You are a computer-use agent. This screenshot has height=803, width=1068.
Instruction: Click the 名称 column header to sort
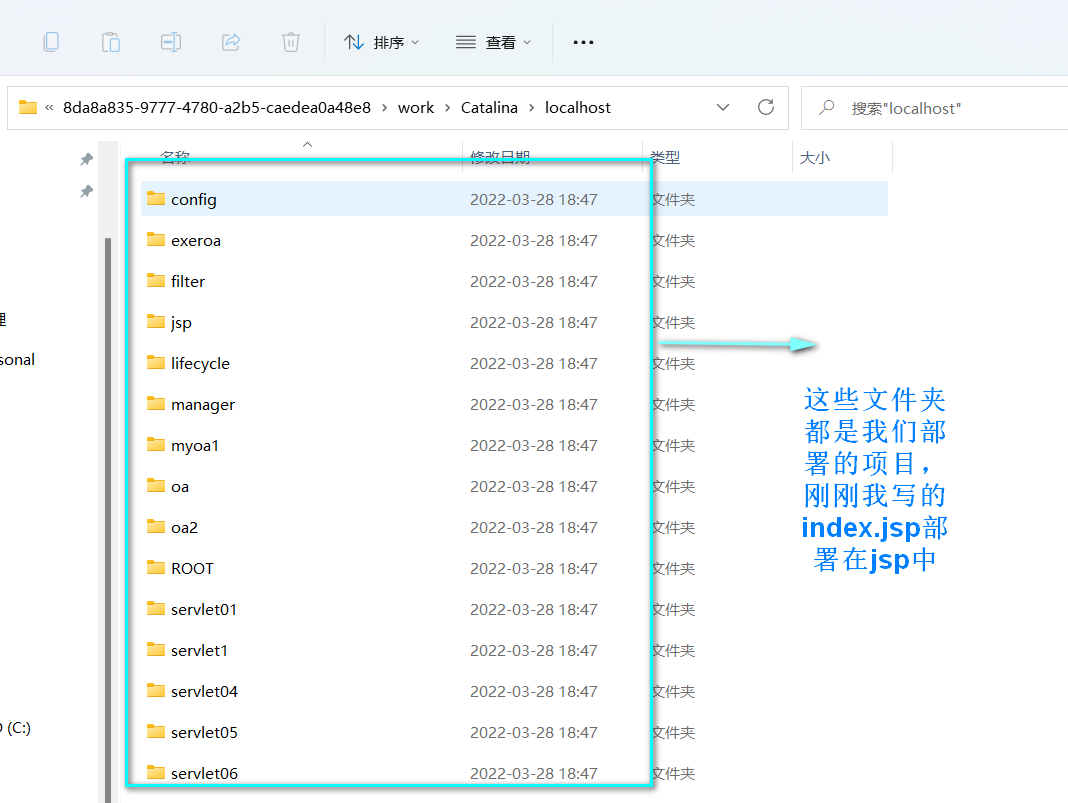tap(176, 157)
